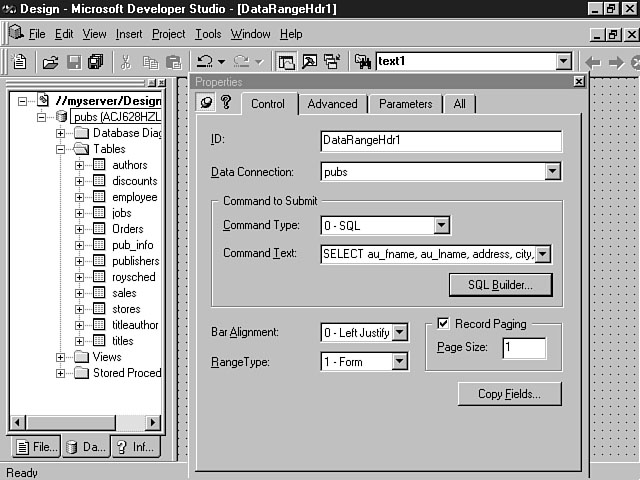
Task: Open the Project menu
Action: coord(168,34)
